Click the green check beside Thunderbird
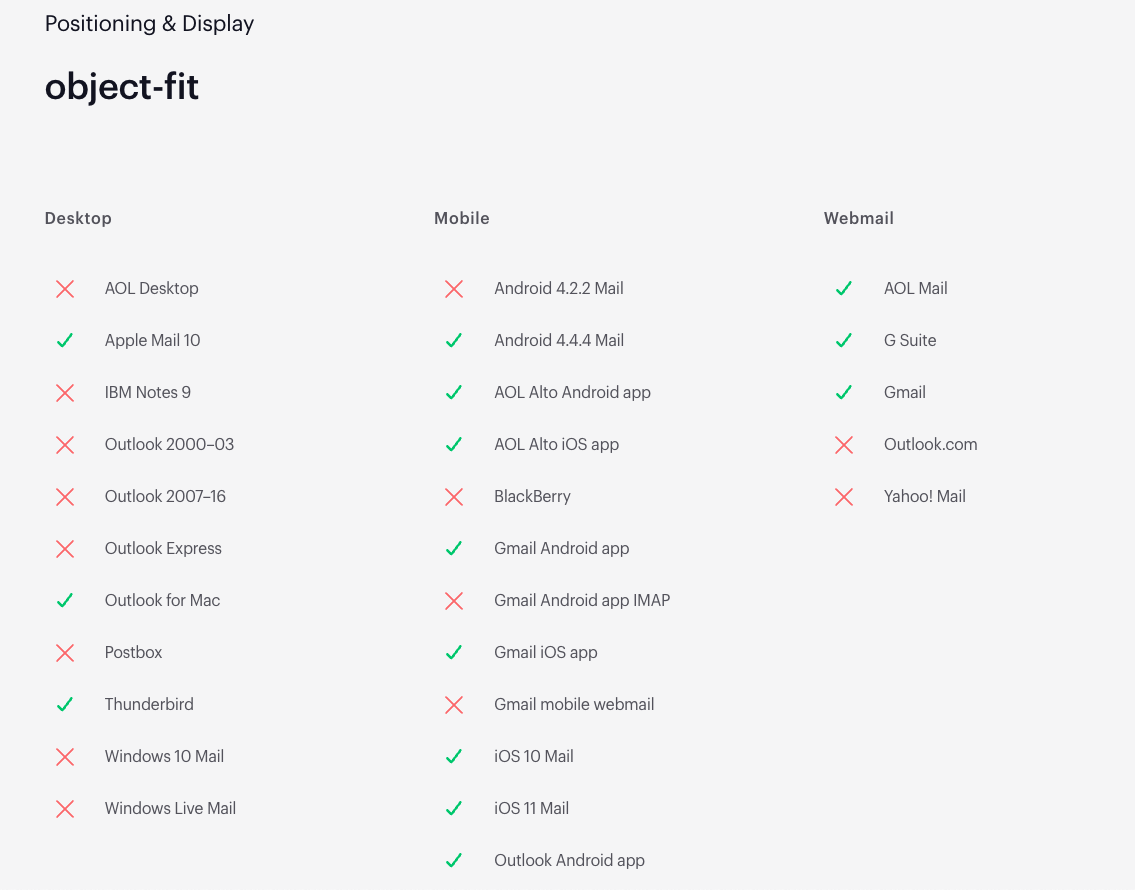This screenshot has width=1135, height=890. coord(65,705)
